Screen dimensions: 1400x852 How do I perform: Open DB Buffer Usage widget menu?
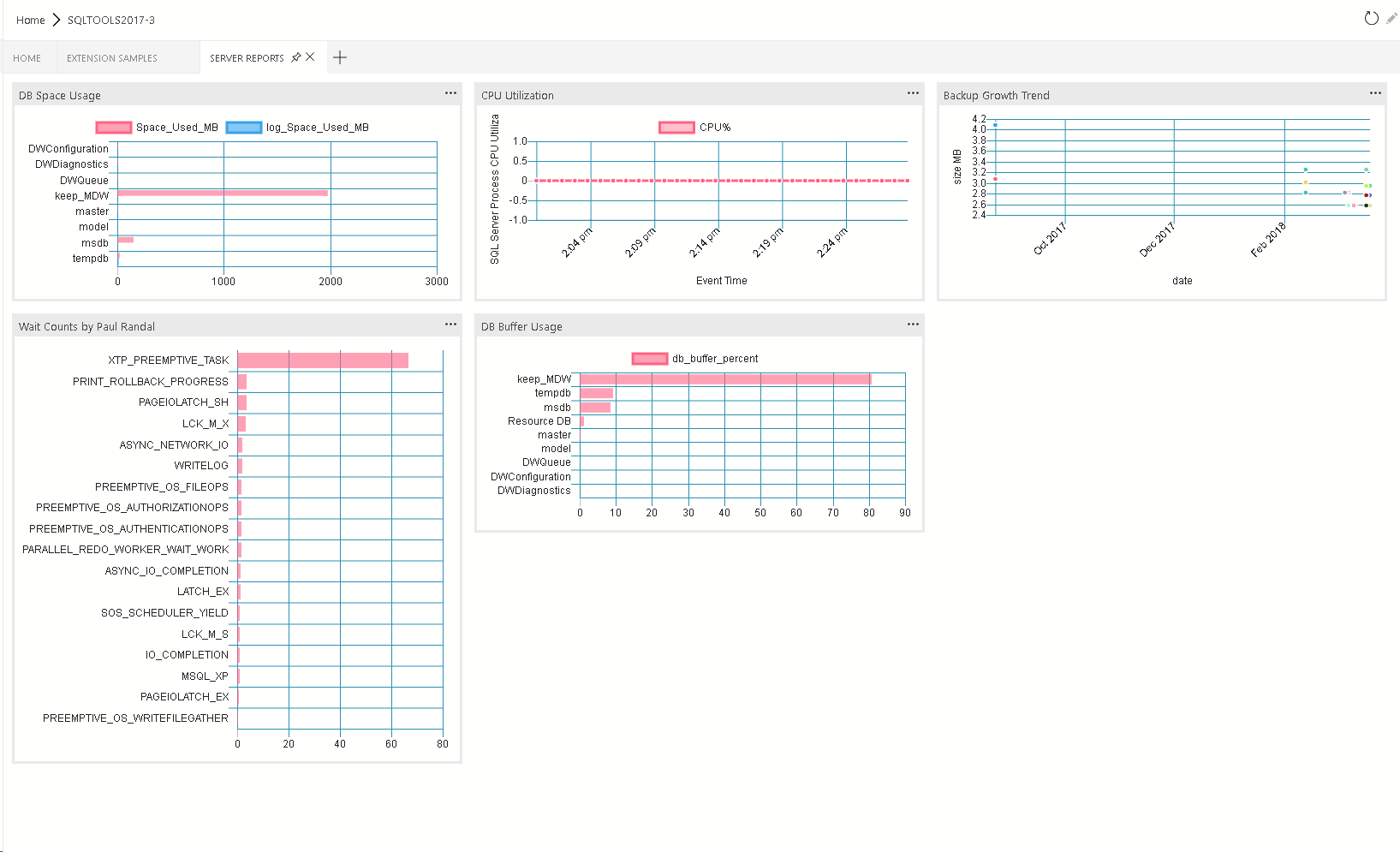[x=913, y=325]
